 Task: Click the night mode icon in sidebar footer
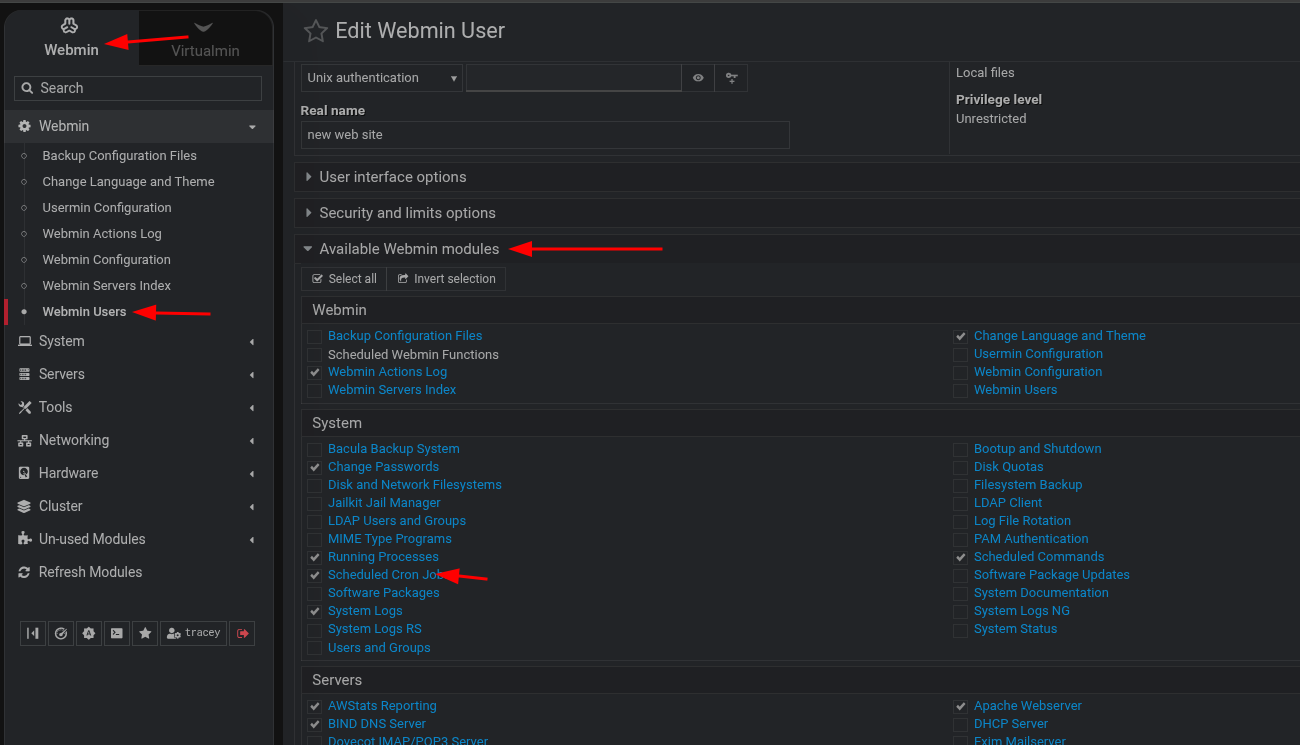click(89, 633)
